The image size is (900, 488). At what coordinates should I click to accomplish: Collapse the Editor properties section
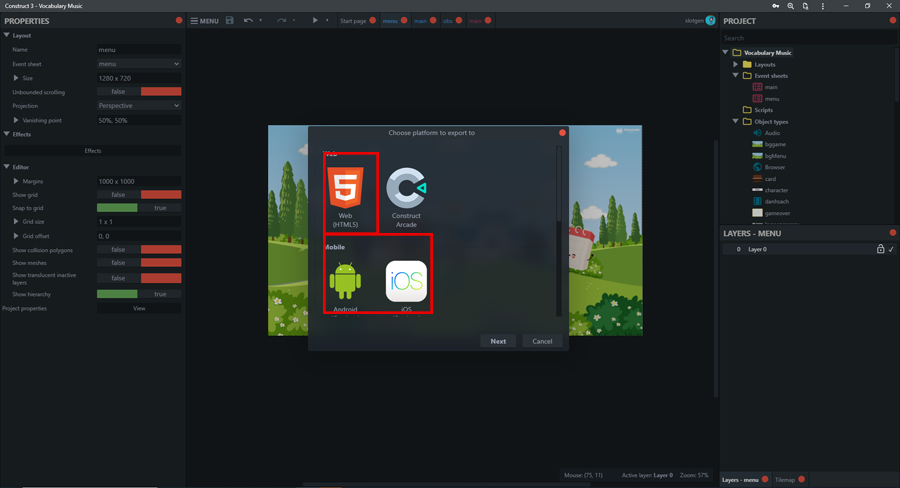click(x=7, y=166)
